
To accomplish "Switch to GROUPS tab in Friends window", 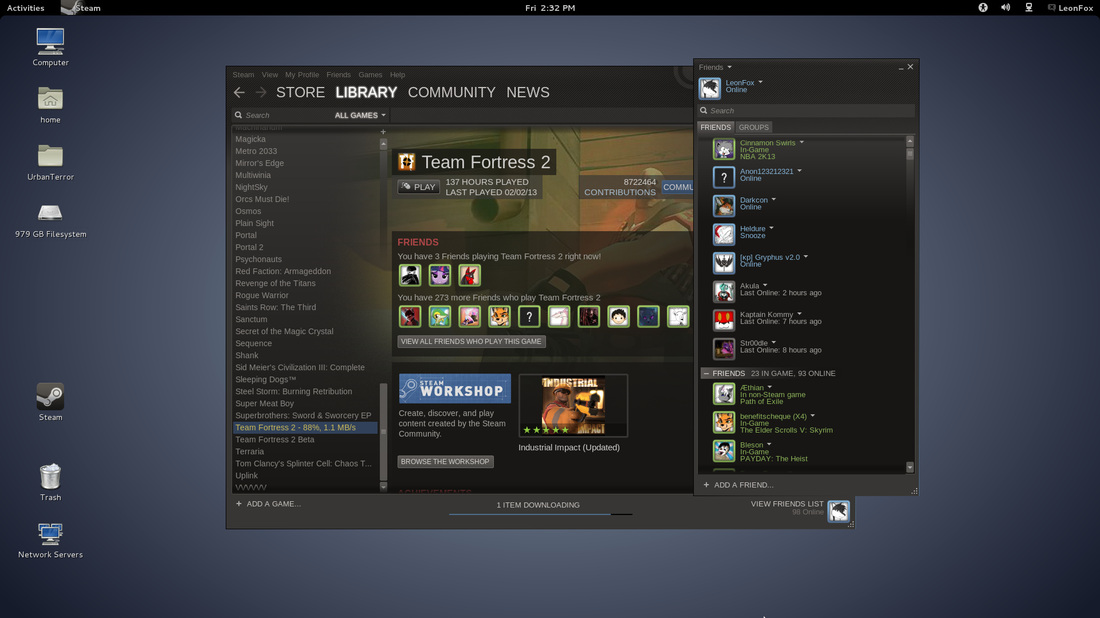I will [x=753, y=127].
